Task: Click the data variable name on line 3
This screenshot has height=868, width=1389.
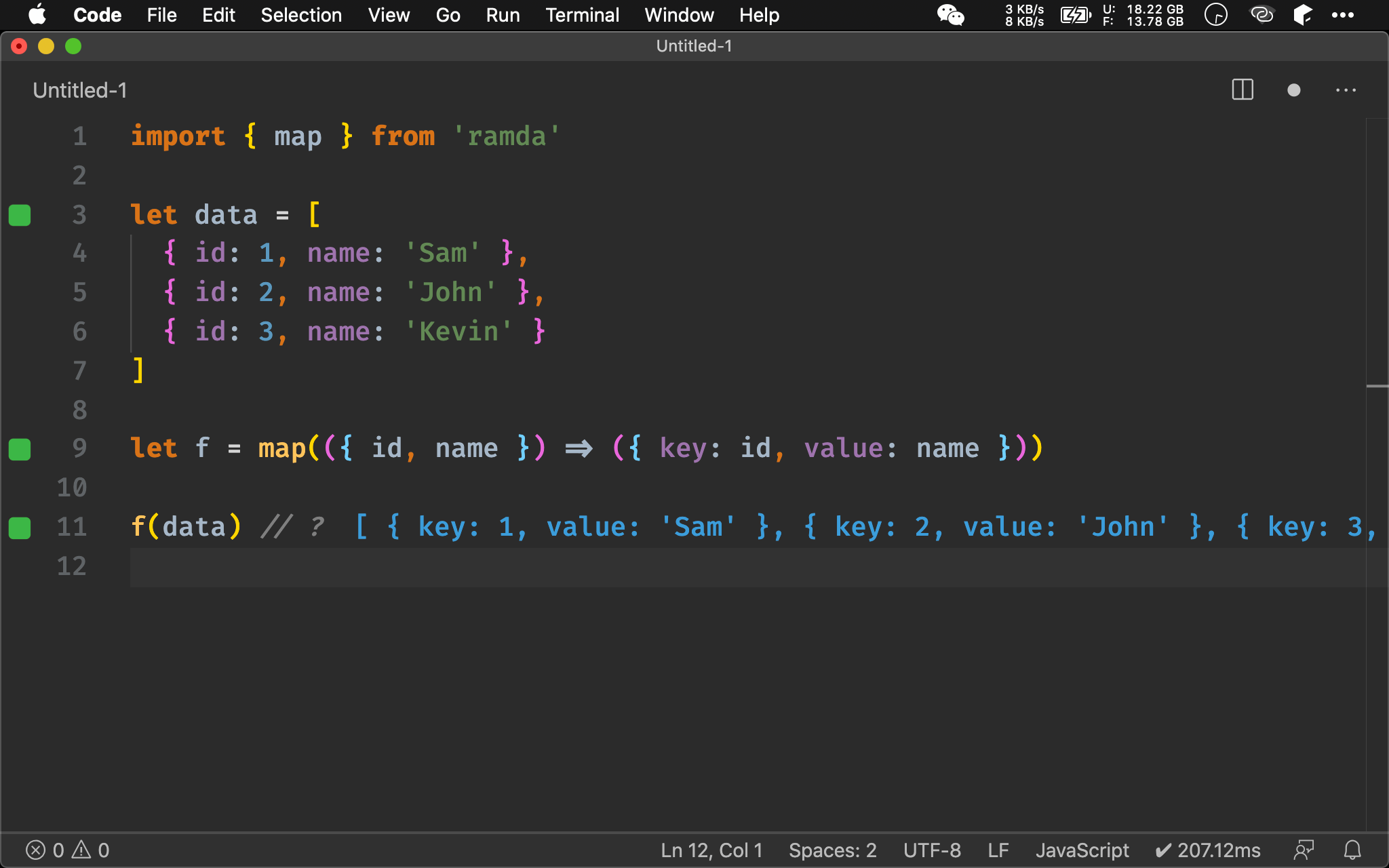Action: (226, 215)
